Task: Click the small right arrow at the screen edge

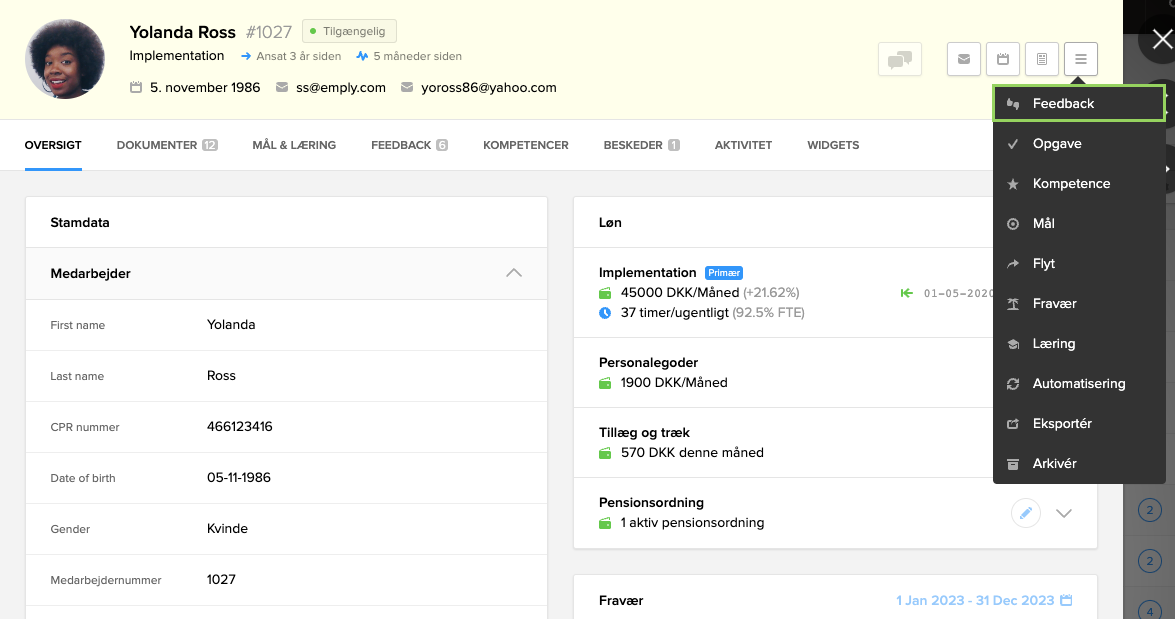Action: [x=1168, y=170]
